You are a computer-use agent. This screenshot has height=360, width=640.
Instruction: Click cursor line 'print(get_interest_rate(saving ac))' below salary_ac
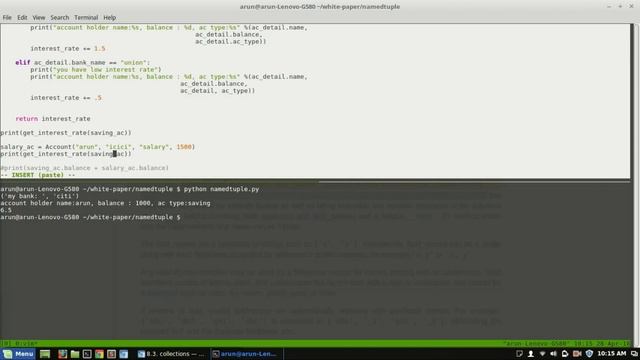point(66,154)
